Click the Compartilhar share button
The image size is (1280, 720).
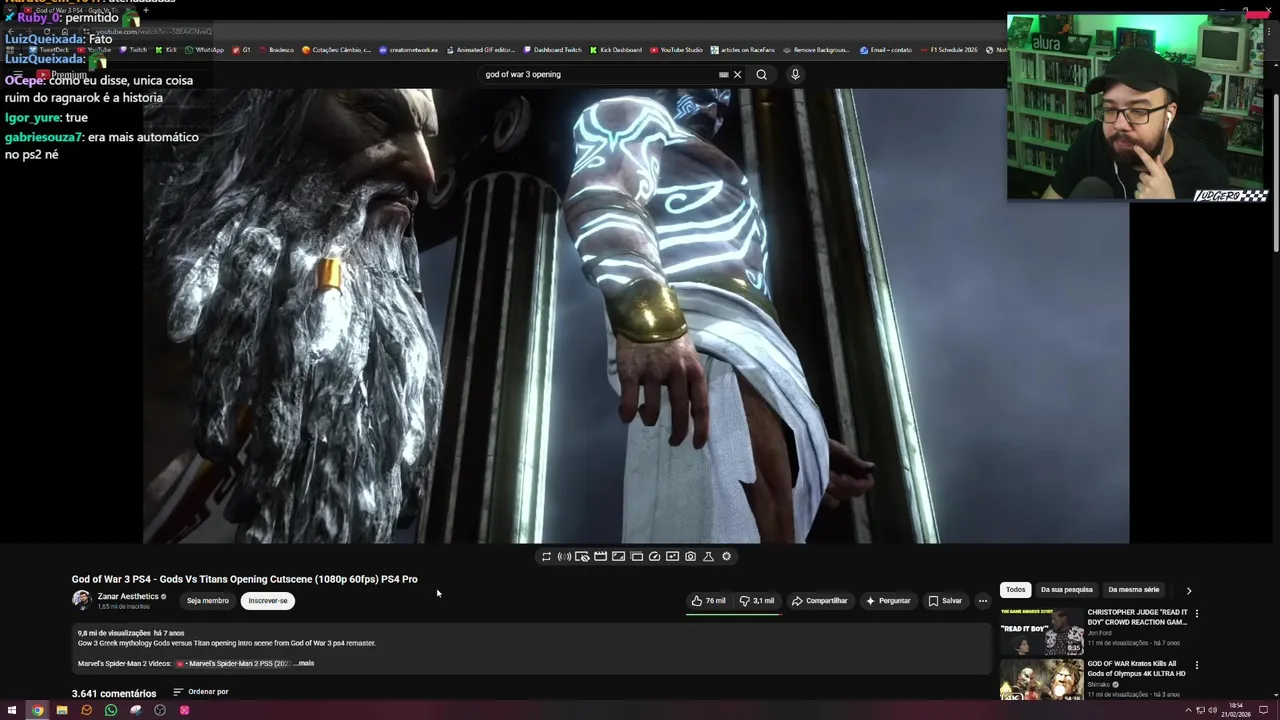tap(819, 601)
